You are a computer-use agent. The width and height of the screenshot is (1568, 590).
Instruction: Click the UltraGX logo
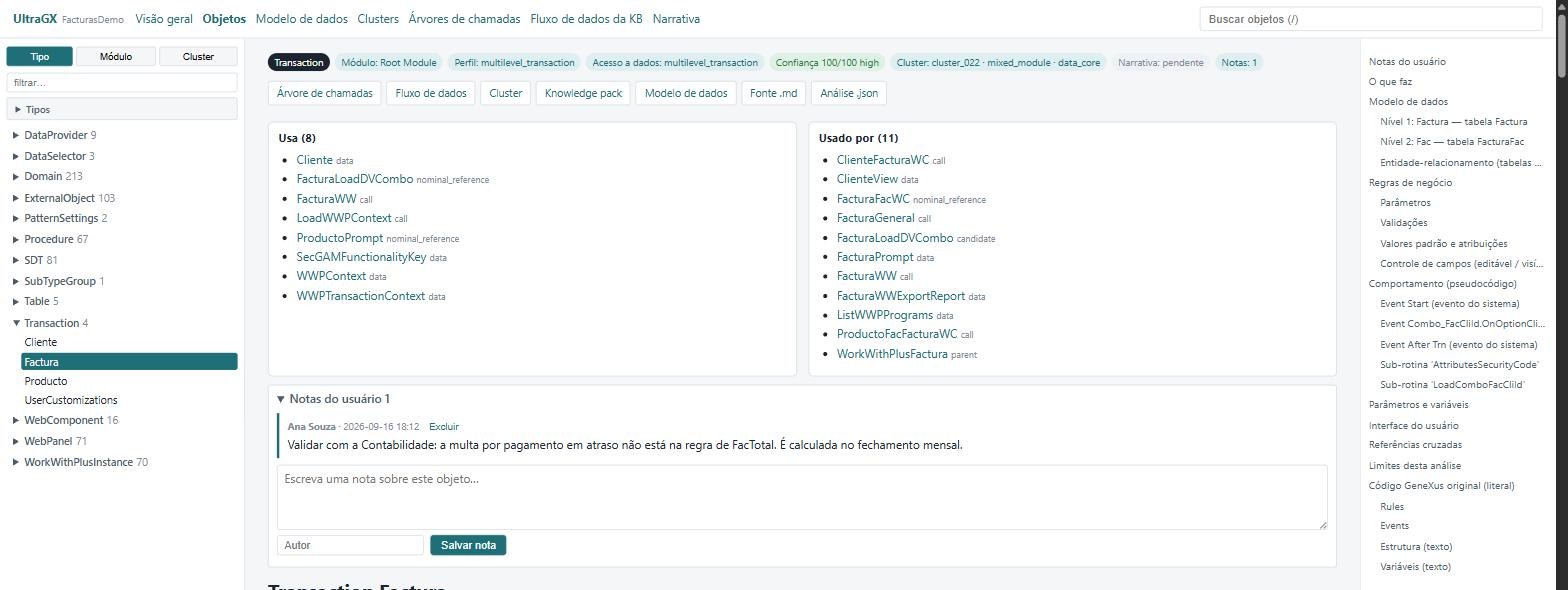tap(35, 19)
